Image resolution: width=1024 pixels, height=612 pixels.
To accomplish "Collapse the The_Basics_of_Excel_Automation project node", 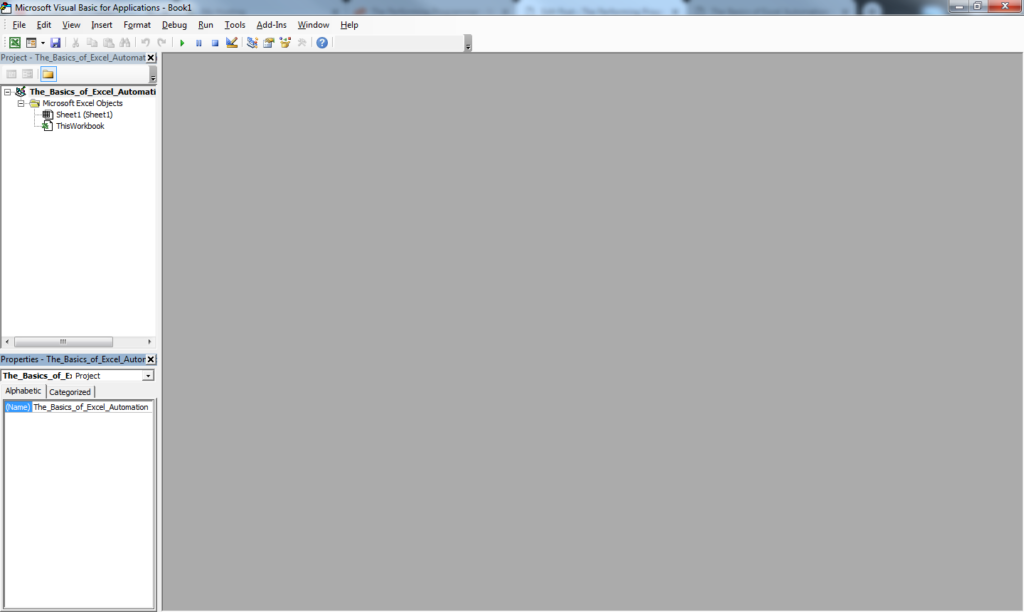I will 8,92.
